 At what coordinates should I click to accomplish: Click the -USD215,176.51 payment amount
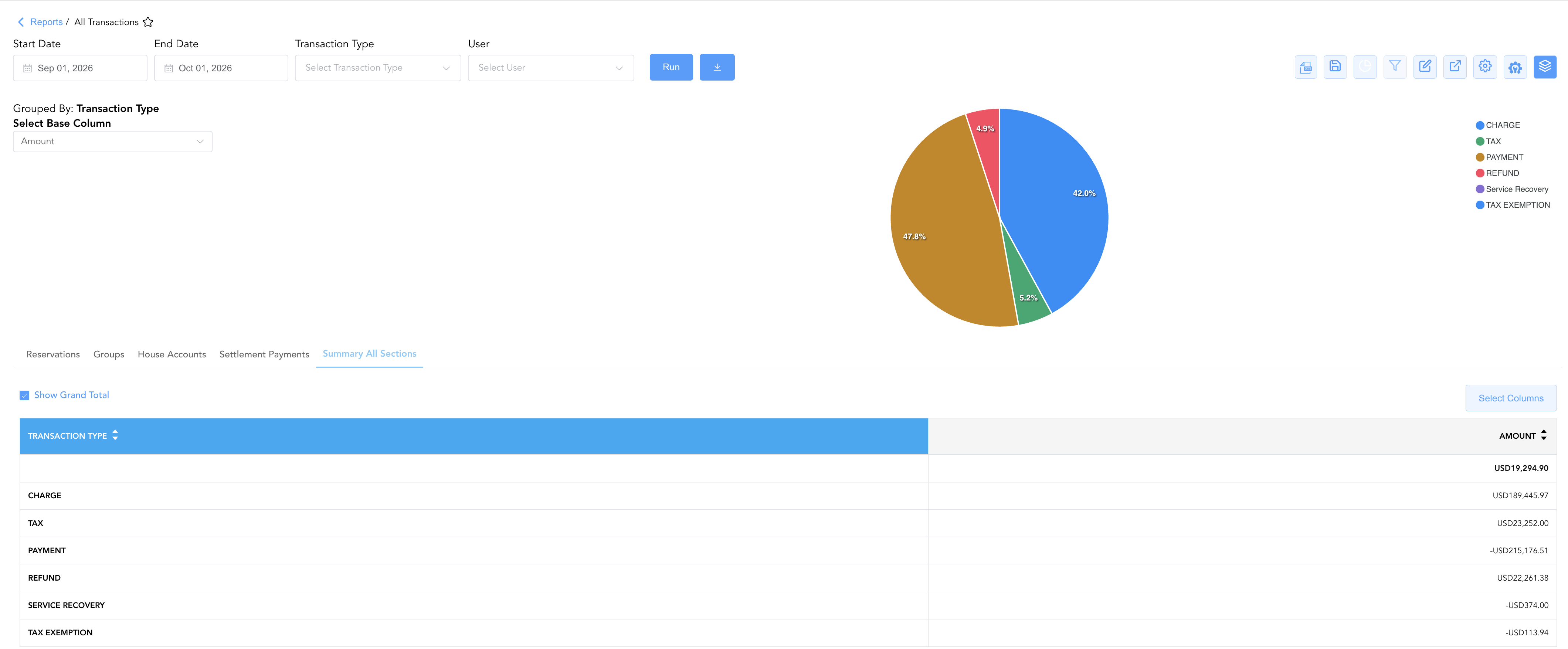[1519, 550]
